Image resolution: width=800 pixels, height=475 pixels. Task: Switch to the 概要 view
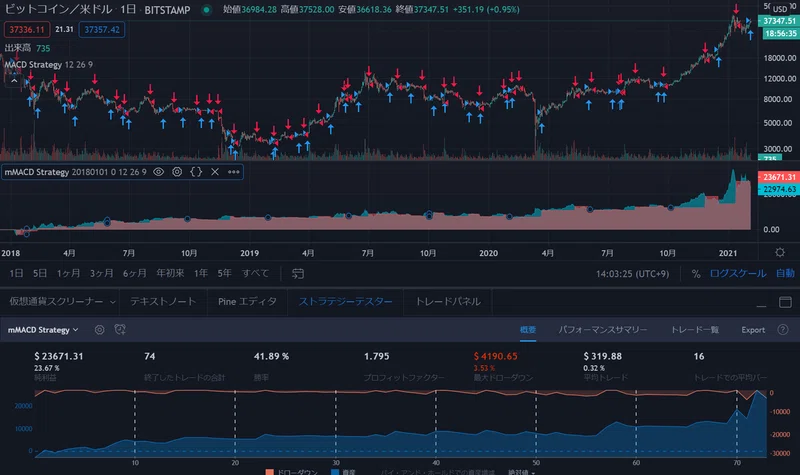point(528,330)
